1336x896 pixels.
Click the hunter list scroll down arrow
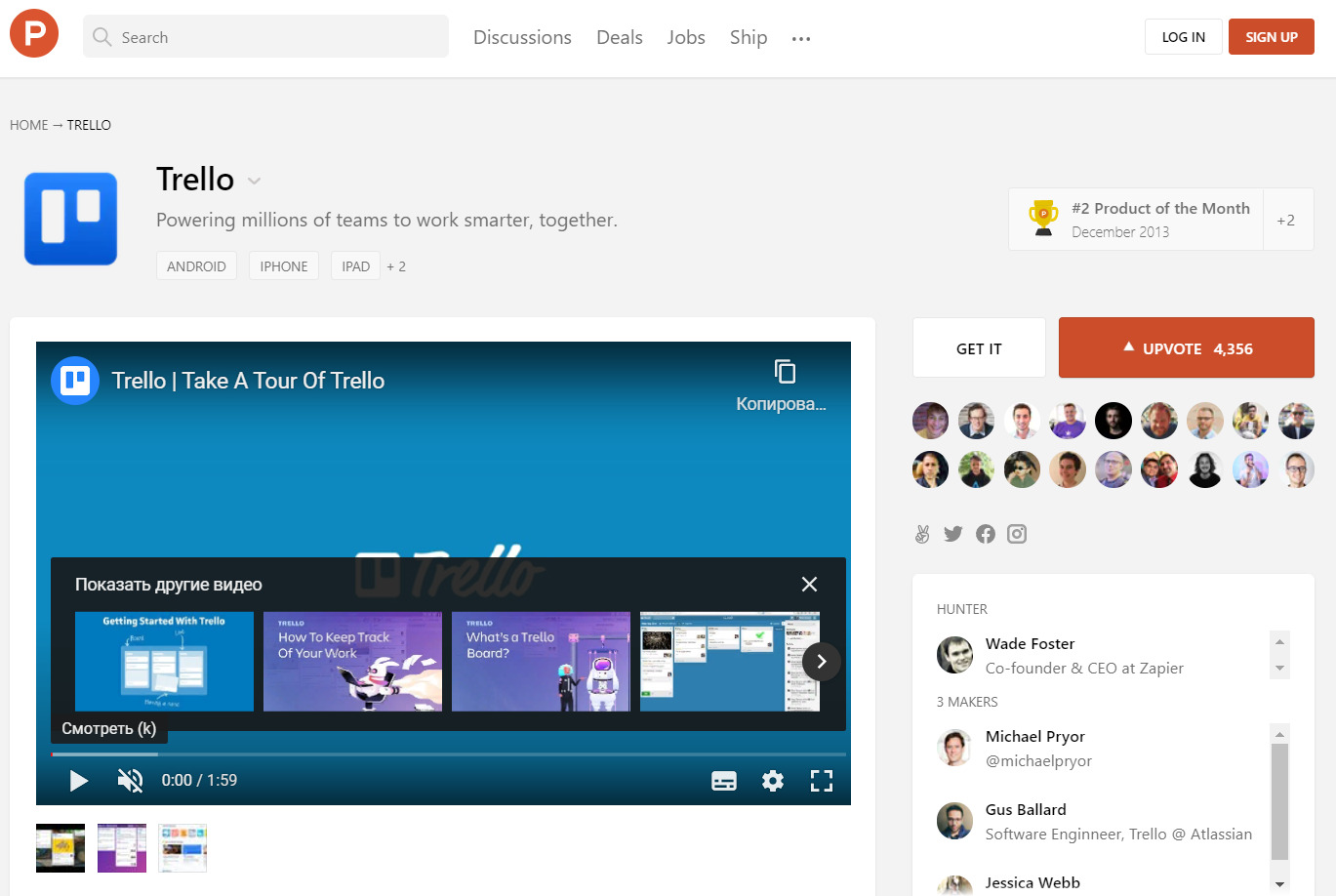coord(1279,669)
